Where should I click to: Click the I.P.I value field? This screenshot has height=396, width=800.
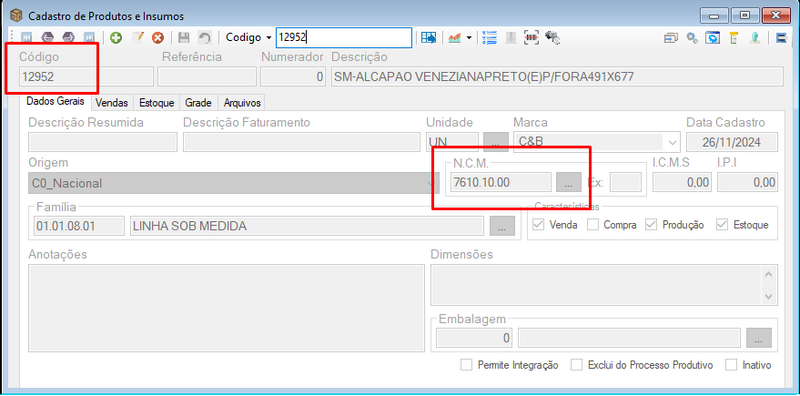coord(747,182)
